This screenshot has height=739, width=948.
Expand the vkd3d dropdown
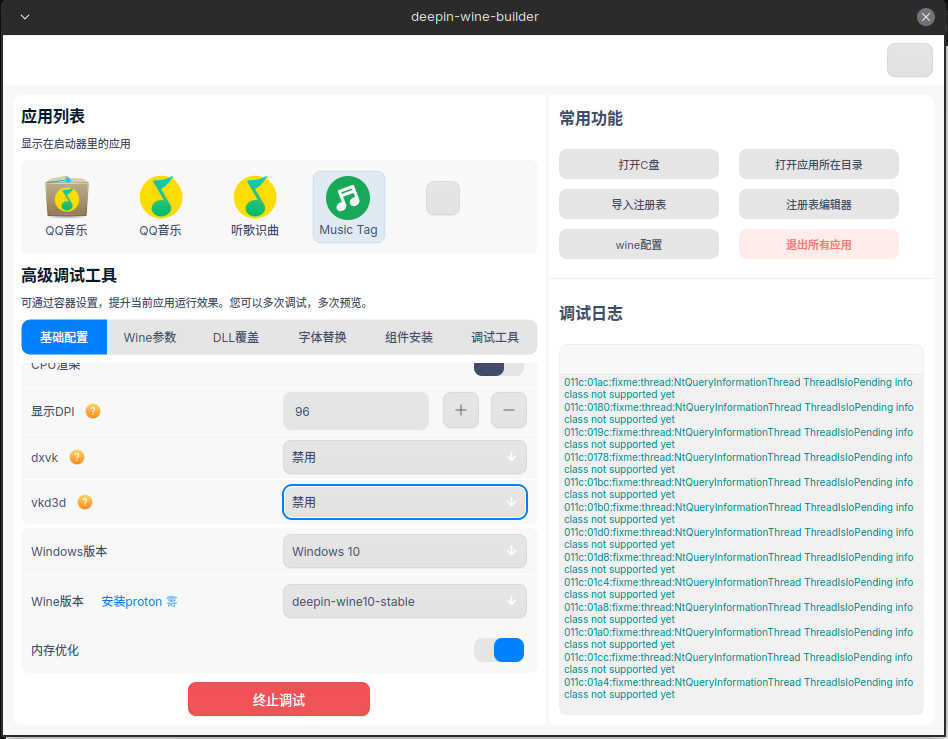coord(404,502)
